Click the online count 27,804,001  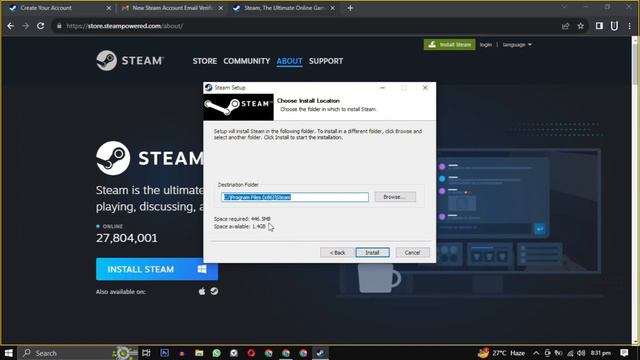coord(127,238)
